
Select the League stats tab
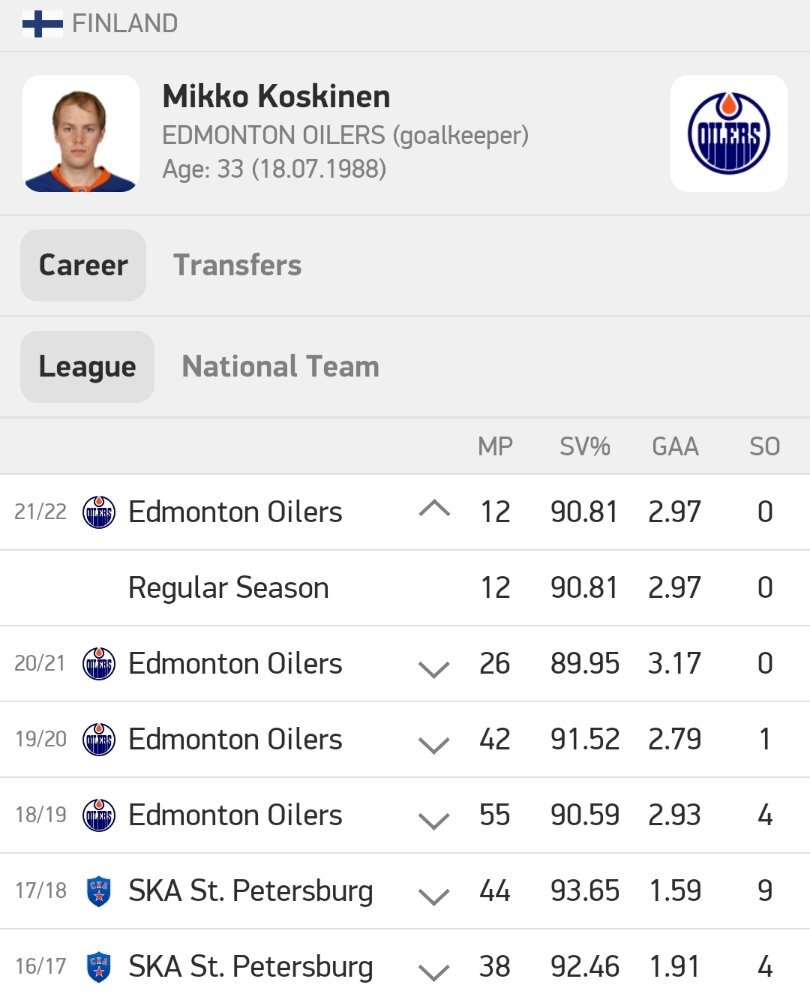point(87,367)
